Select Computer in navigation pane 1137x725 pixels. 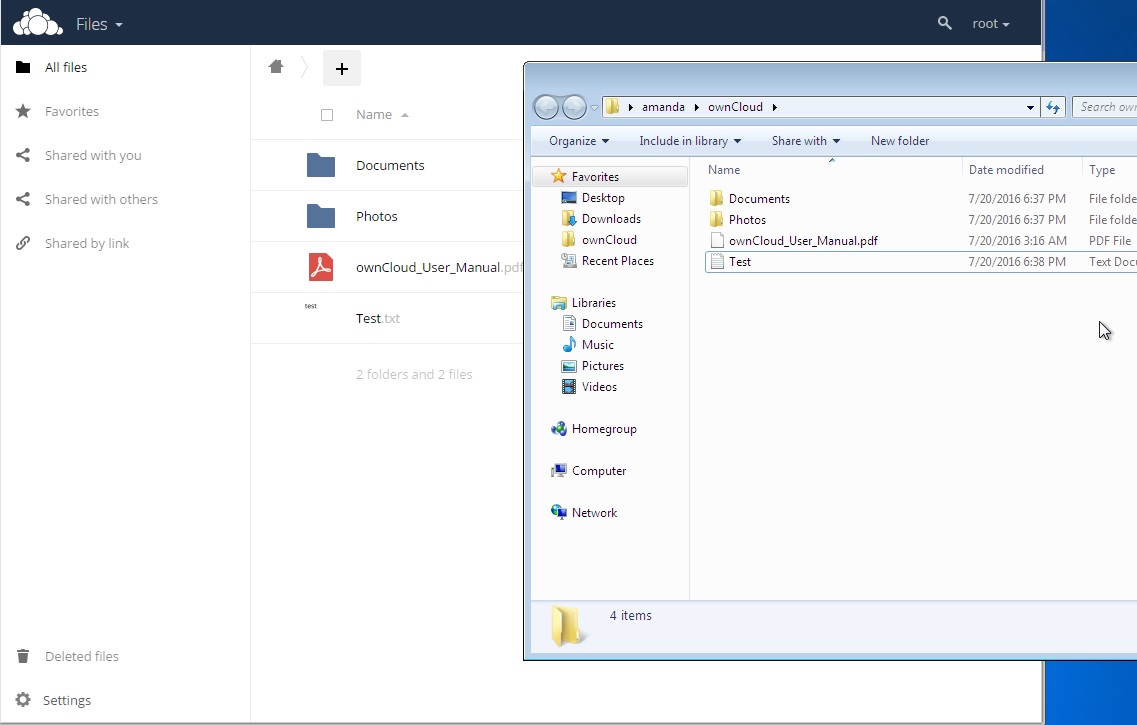tap(598, 471)
